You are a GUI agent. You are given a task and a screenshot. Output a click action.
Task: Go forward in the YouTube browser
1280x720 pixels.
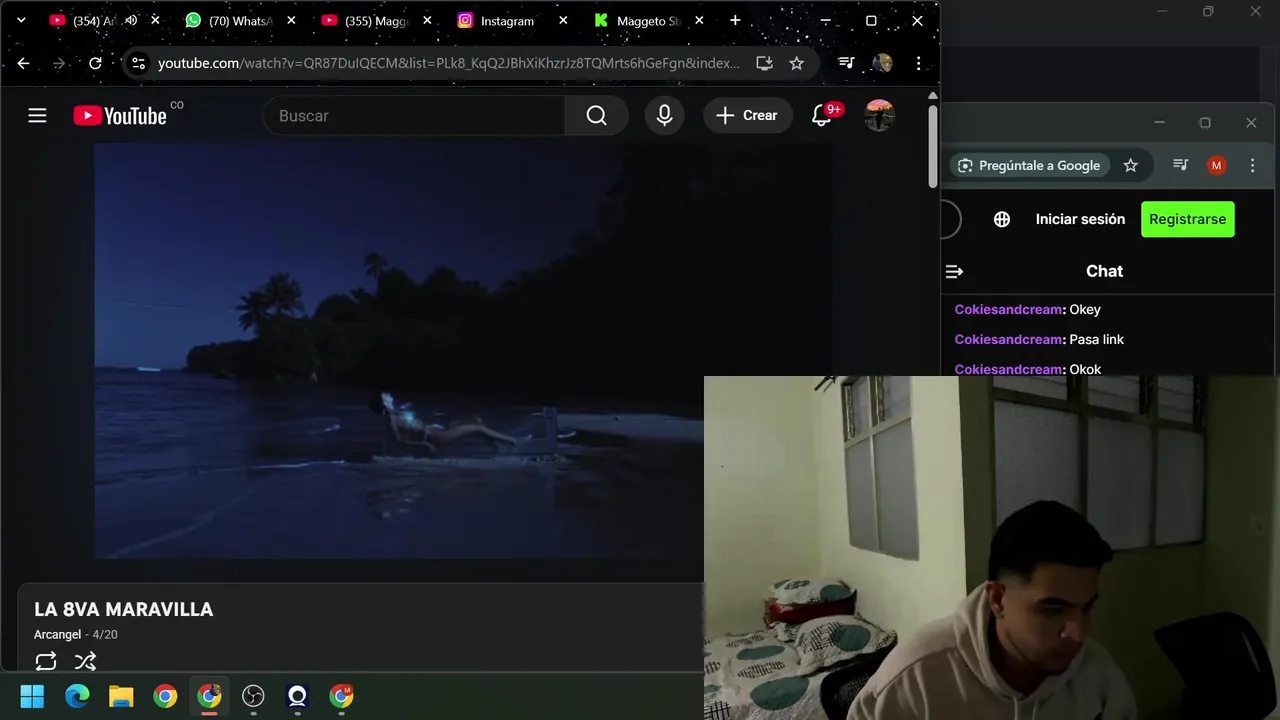(59, 63)
